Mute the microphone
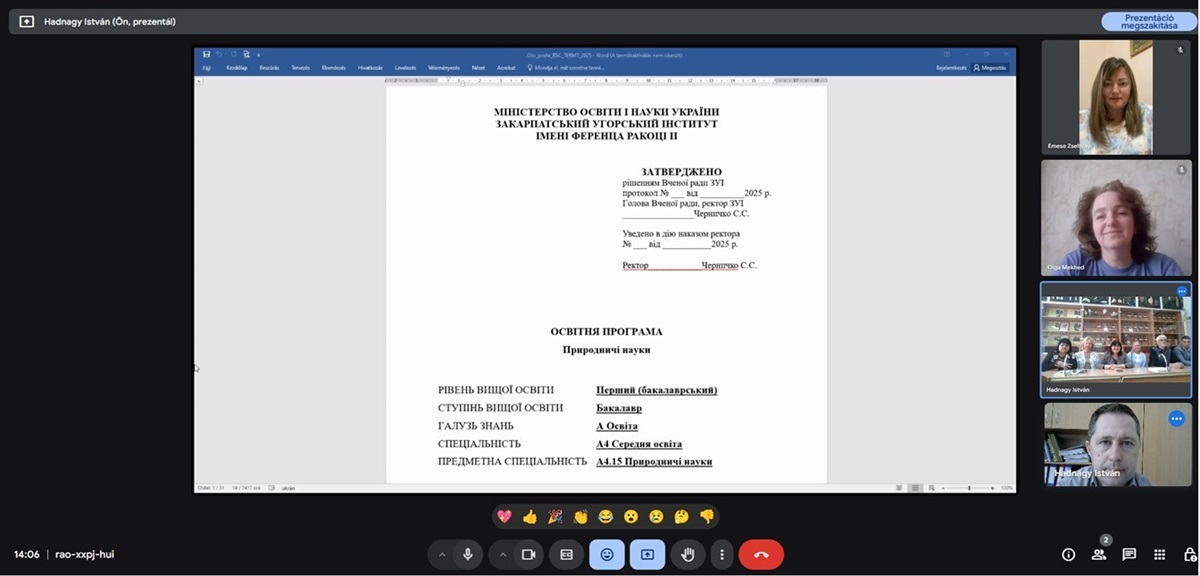 pyautogui.click(x=467, y=554)
